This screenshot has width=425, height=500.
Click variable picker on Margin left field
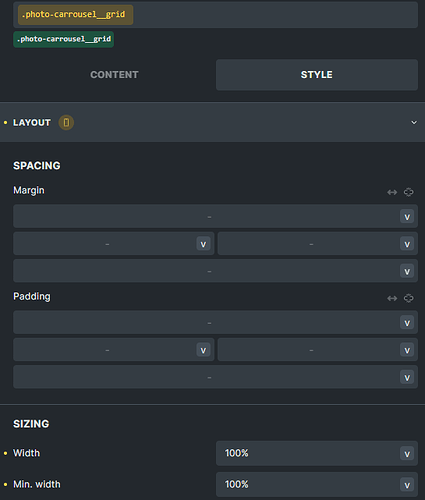pyautogui.click(x=203, y=244)
